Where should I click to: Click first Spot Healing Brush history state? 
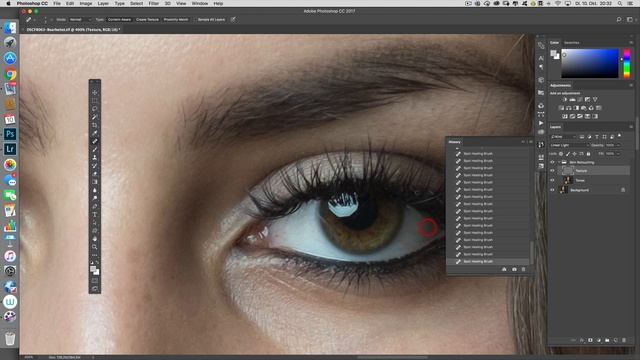[489, 153]
